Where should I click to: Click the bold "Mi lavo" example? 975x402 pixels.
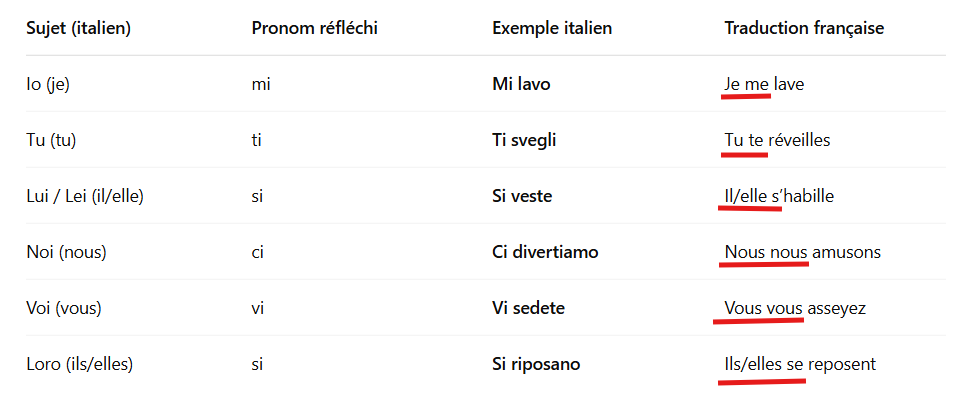click(521, 84)
